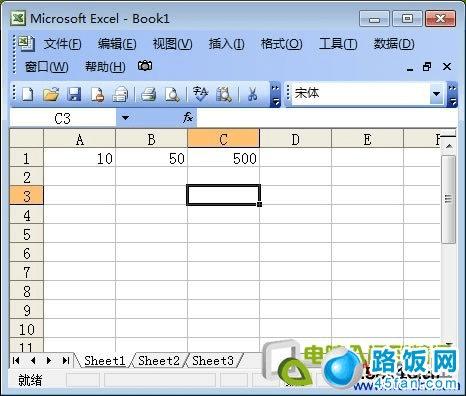Open the 窗口(W) menu

point(47,67)
